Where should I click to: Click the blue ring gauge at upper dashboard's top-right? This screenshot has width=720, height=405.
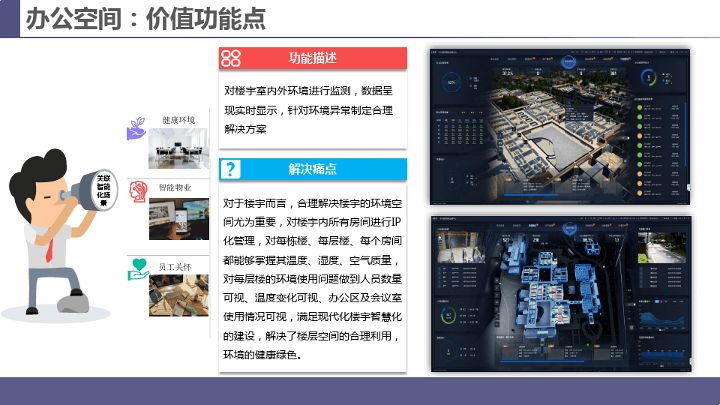pos(648,77)
